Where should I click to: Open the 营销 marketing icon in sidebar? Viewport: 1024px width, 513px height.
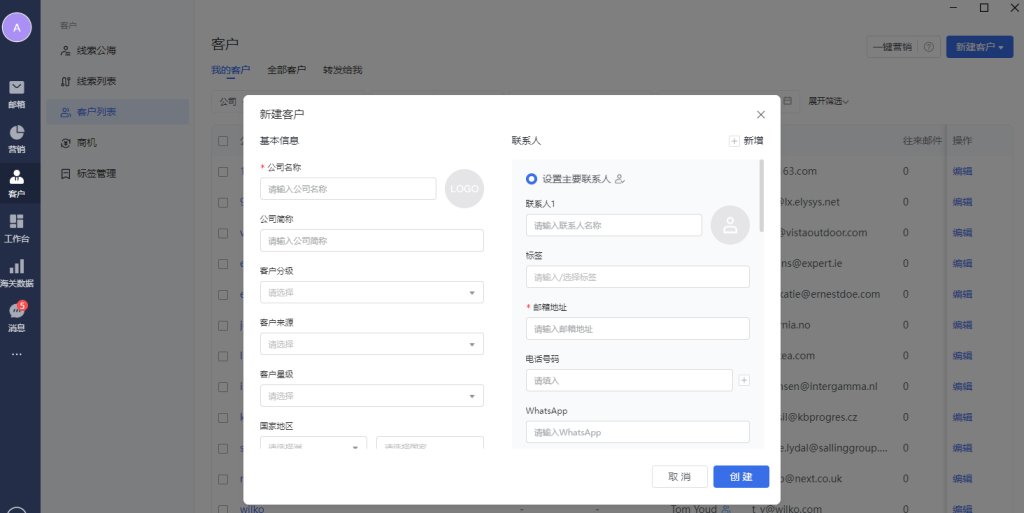17,137
